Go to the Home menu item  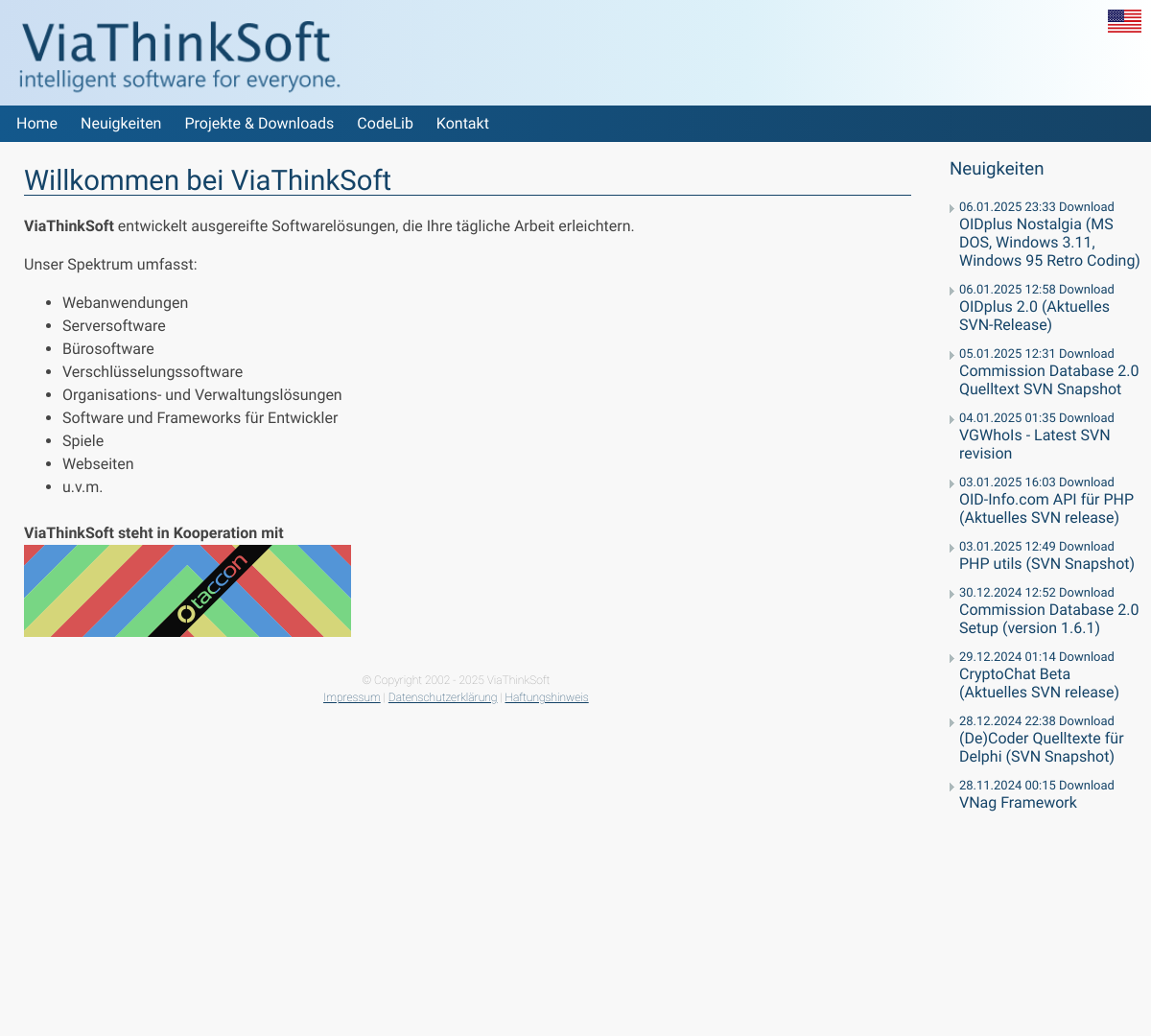(36, 124)
